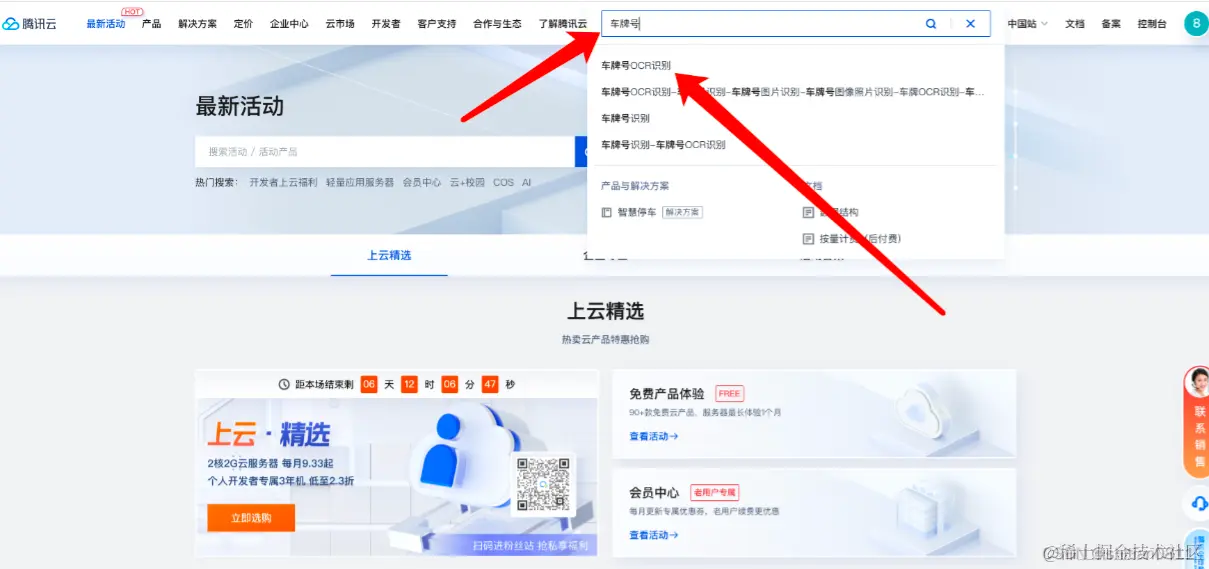Click hot search AI
This screenshot has width=1209, height=569.
[x=526, y=183]
